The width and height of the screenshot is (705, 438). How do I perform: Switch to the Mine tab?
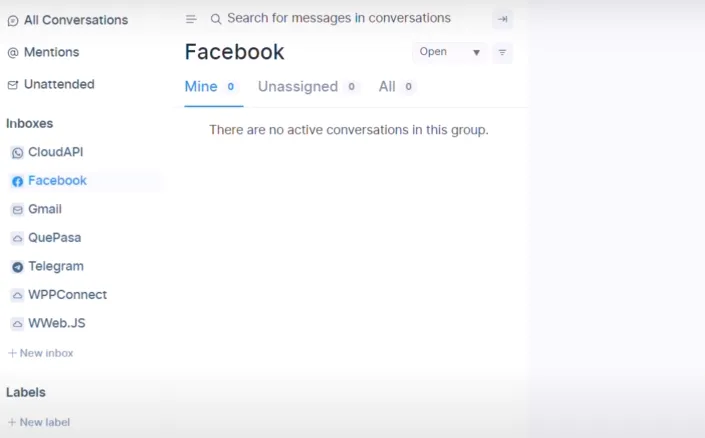[x=210, y=86]
